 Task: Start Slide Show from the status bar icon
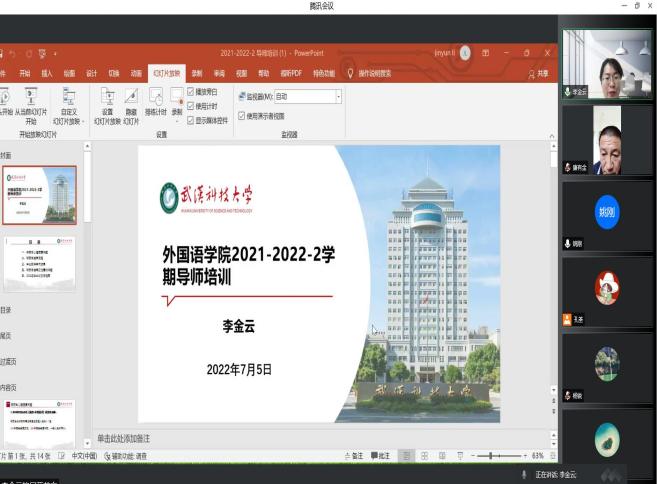pyautogui.click(x=460, y=456)
